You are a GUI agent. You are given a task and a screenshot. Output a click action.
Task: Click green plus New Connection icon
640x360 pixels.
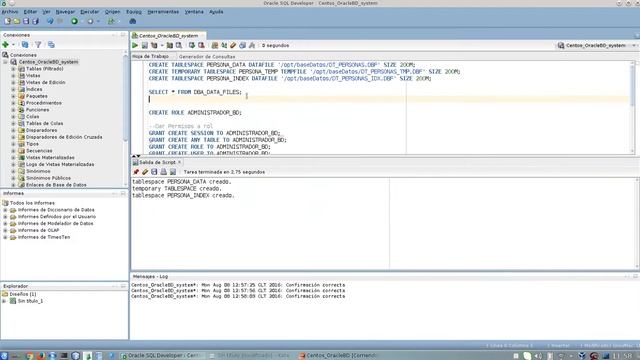(6, 44)
